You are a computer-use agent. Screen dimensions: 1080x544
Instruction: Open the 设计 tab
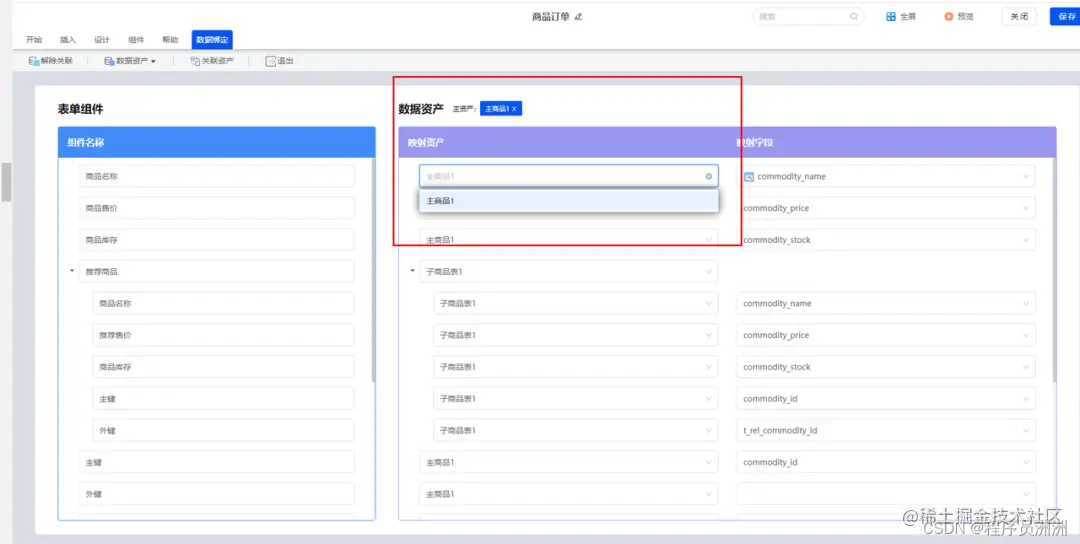(102, 40)
